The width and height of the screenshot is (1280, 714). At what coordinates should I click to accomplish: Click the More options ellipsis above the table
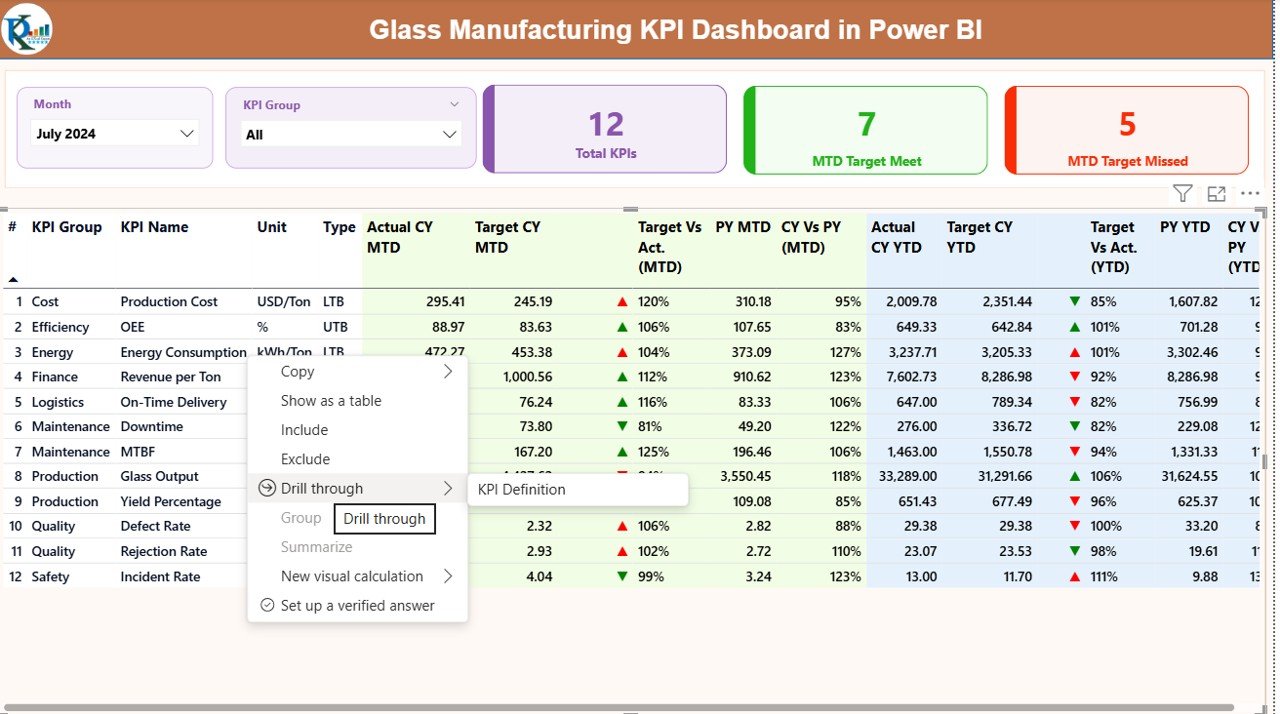pyautogui.click(x=1249, y=193)
